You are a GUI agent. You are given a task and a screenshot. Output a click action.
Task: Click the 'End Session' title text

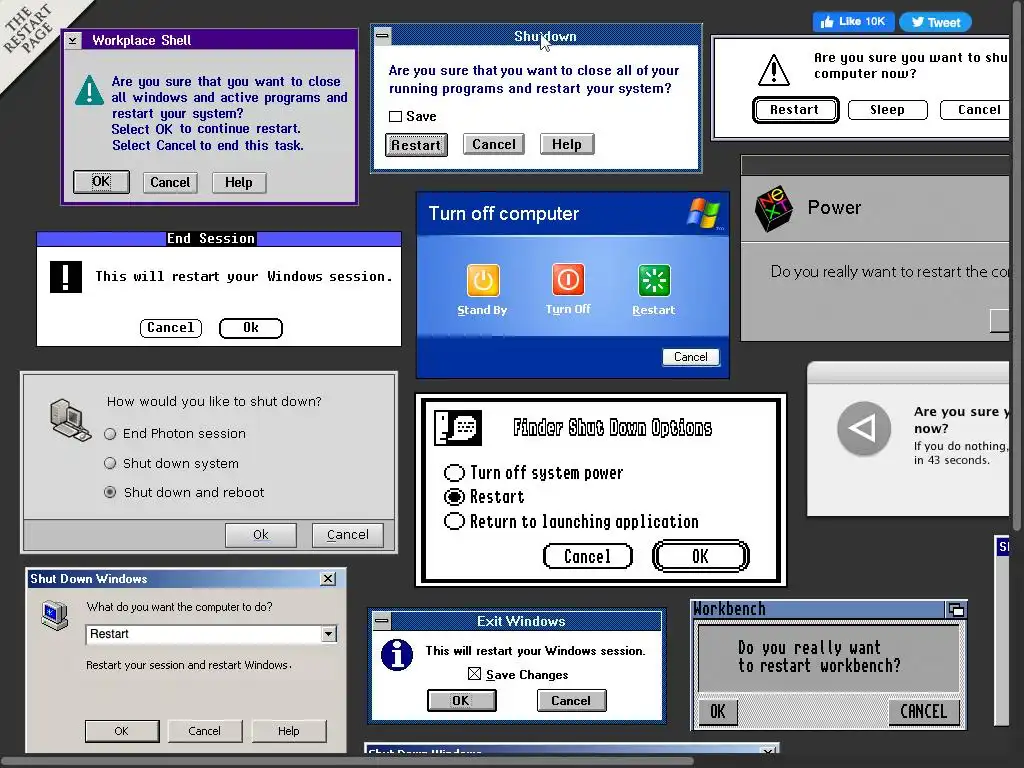(211, 238)
